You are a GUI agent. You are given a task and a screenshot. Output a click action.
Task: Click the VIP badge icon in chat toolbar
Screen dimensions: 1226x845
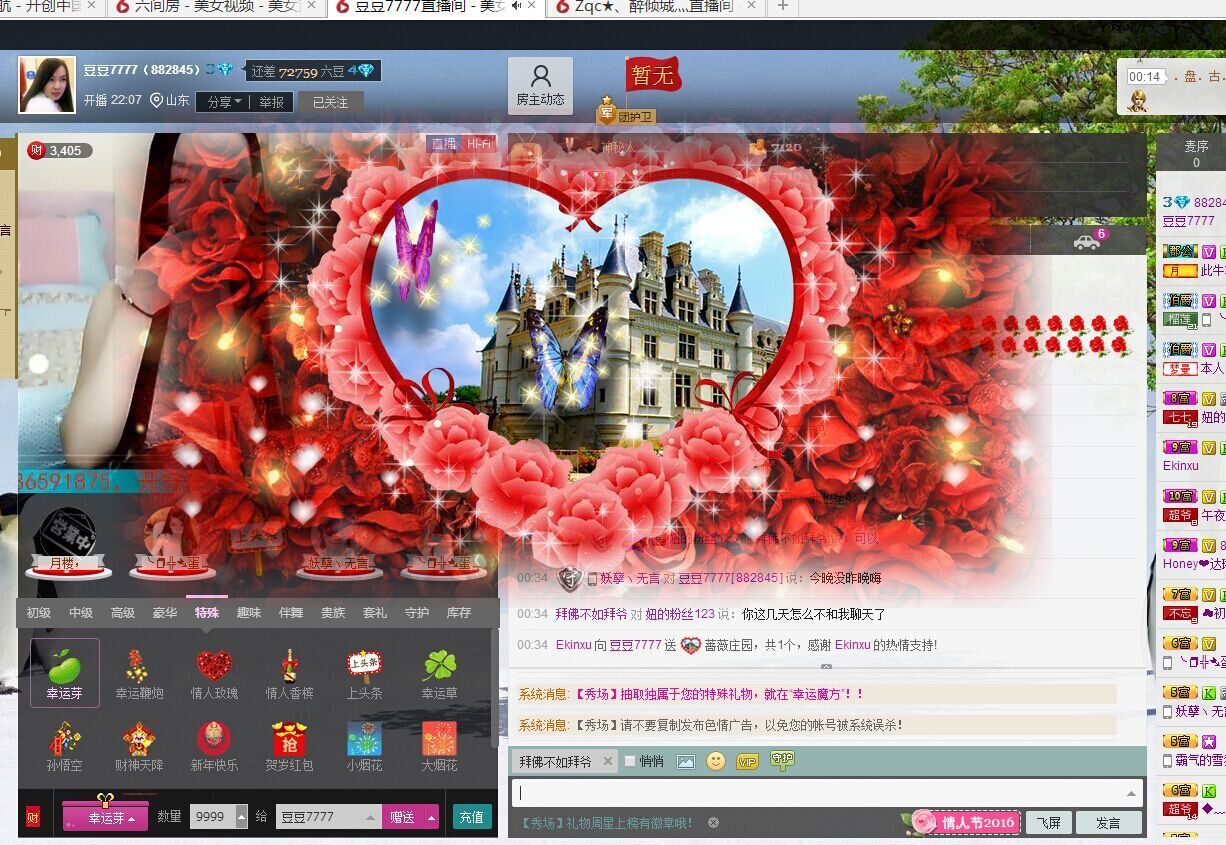tap(747, 761)
